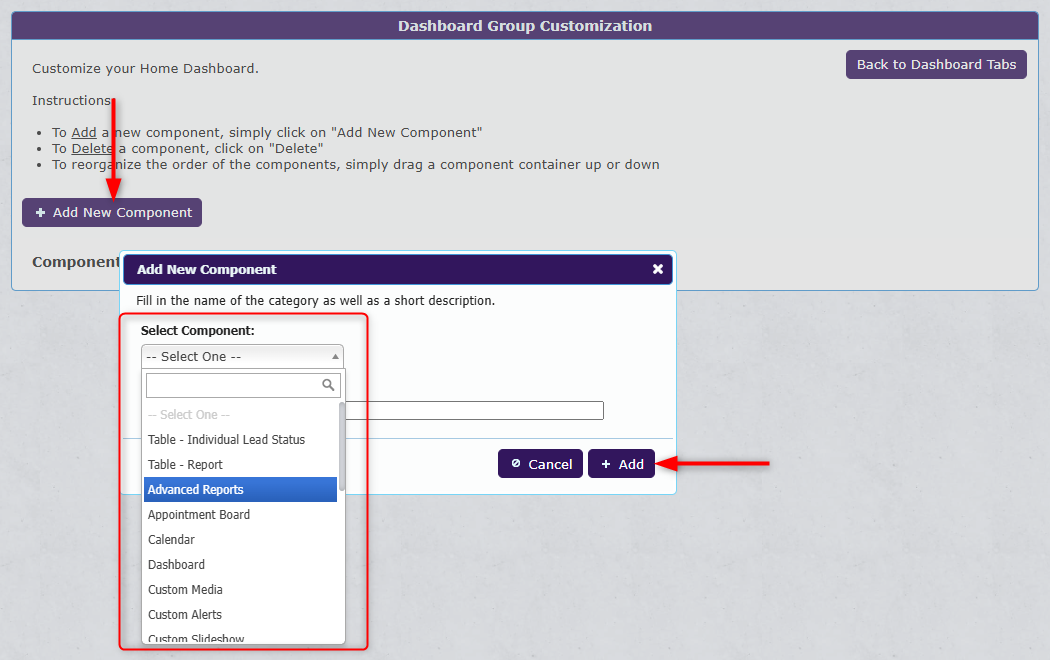The image size is (1050, 660).
Task: Close the Add New Component dialog
Action: pos(657,269)
